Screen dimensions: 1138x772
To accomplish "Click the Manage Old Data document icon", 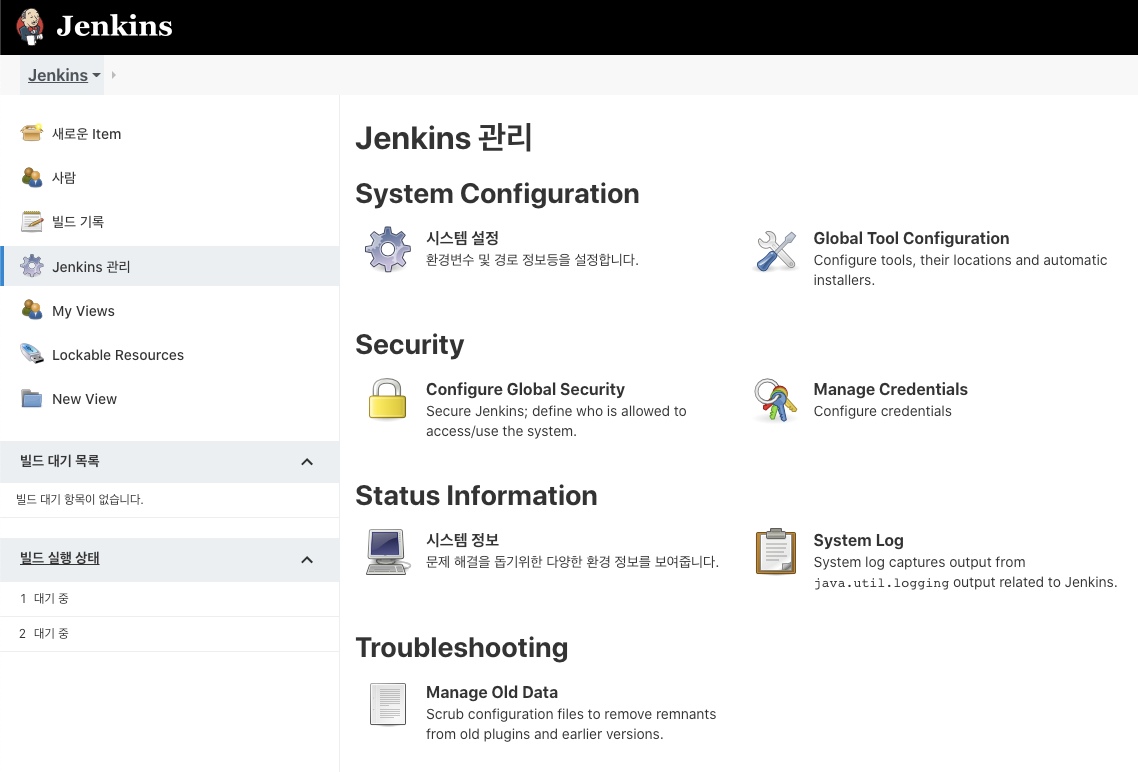I will 388,704.
